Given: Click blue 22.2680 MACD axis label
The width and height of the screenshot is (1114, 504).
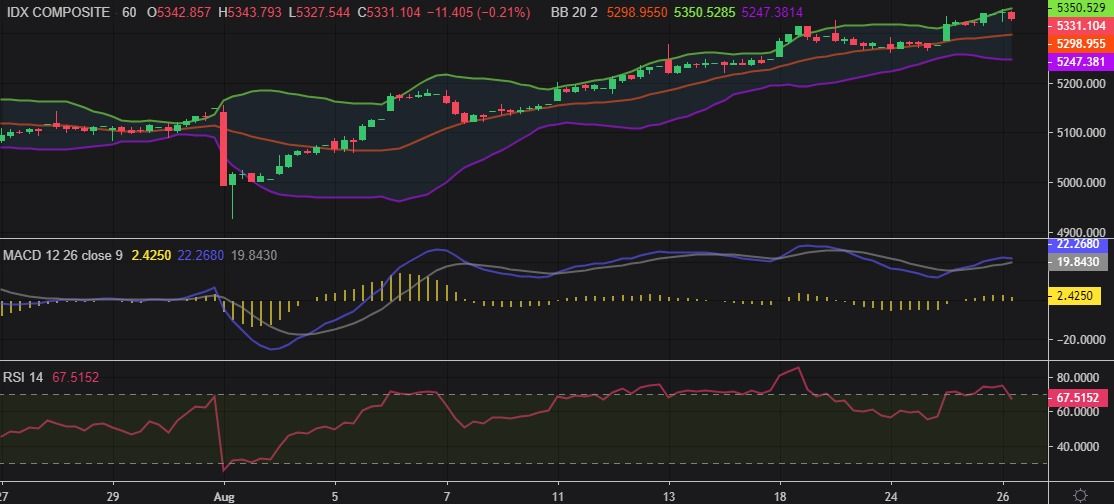Looking at the screenshot, I should click(x=1081, y=243).
